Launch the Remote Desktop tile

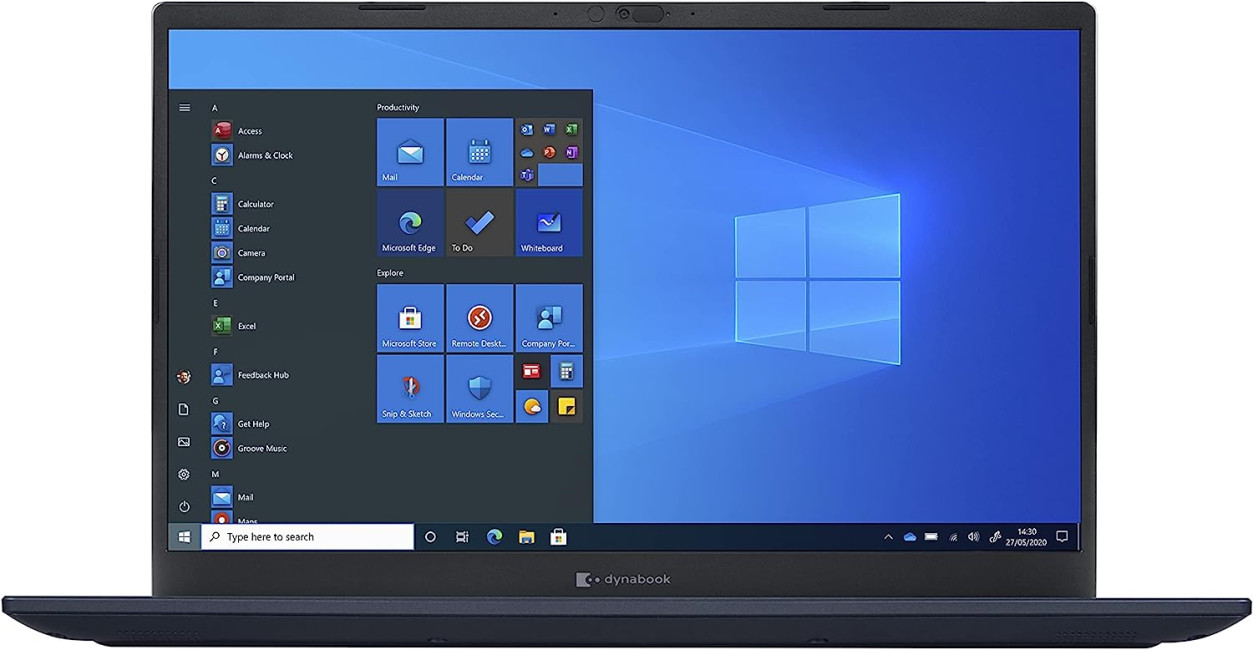pos(479,318)
